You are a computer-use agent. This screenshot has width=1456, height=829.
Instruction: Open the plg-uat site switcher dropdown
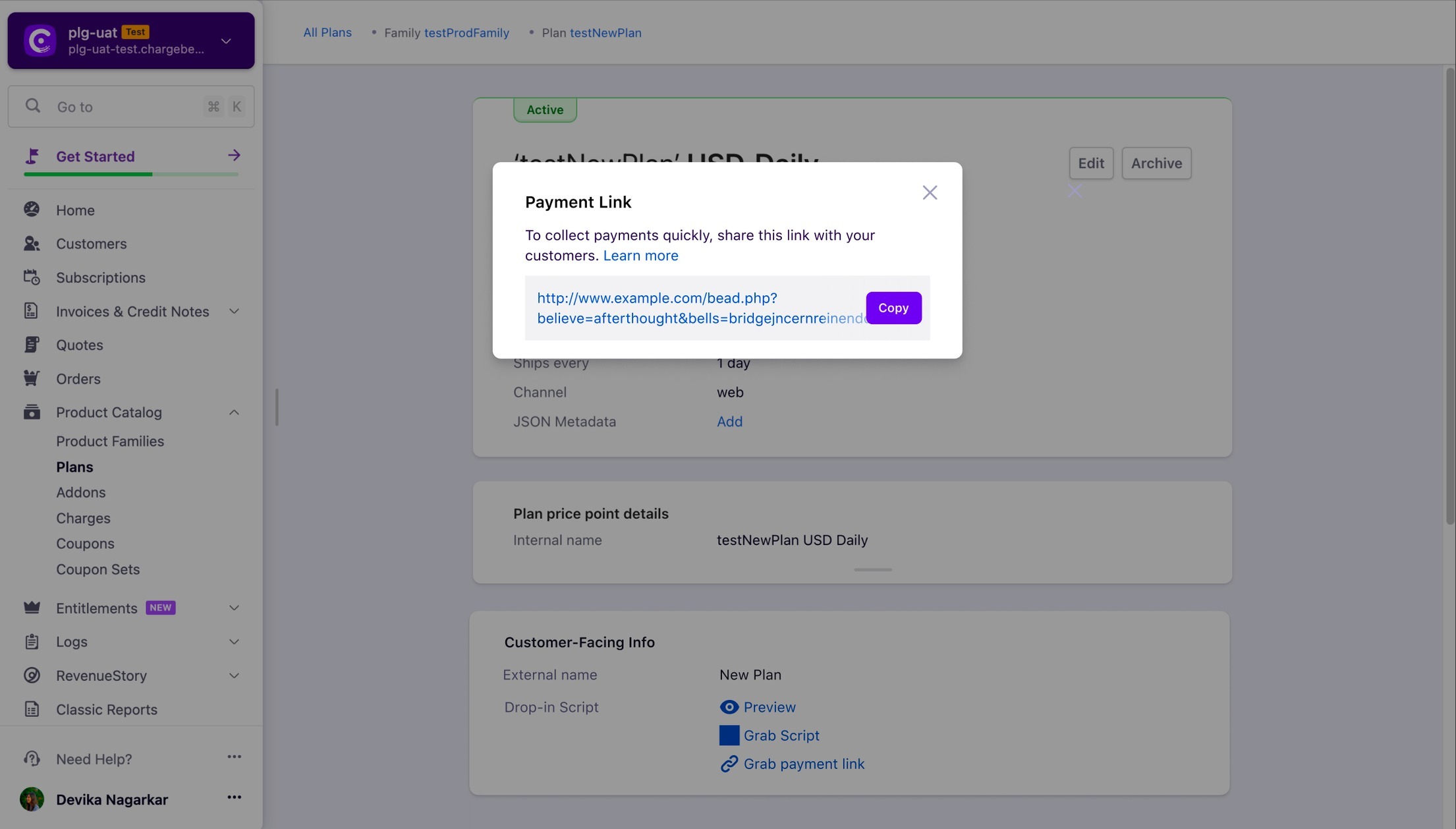[x=226, y=41]
